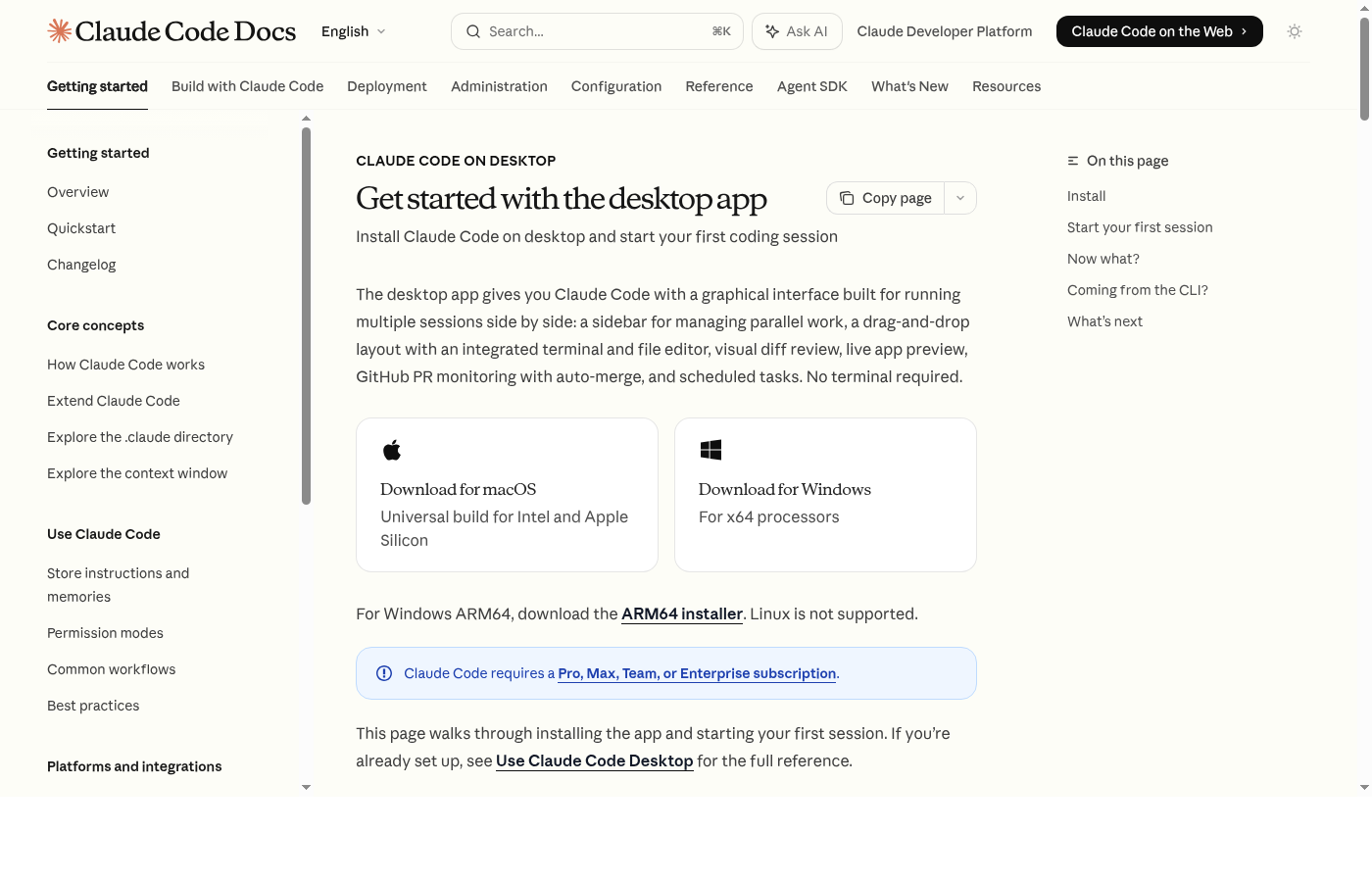The height and width of the screenshot is (882, 1372).
Task: Click the Use Claude Code sidebar heading
Action: [103, 534]
